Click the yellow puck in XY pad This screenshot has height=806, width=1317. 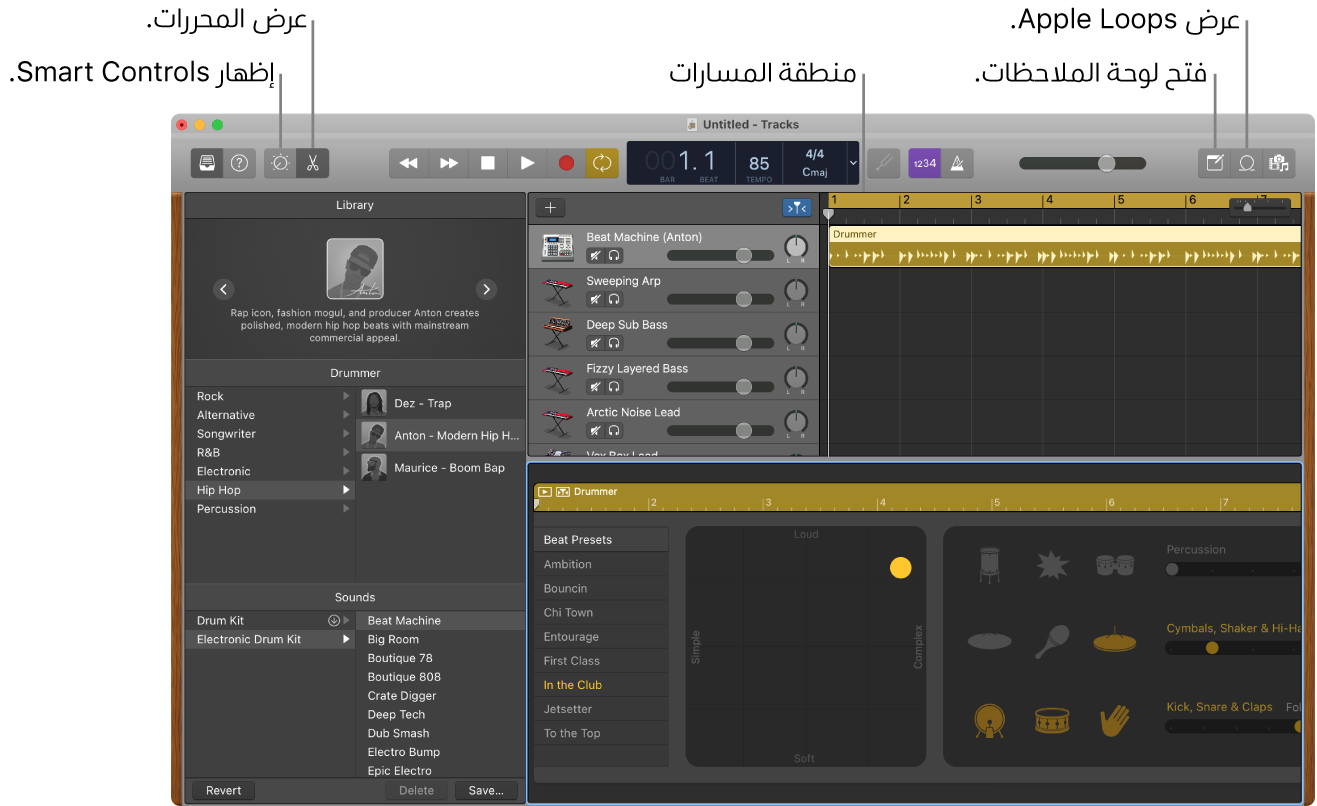(x=901, y=568)
